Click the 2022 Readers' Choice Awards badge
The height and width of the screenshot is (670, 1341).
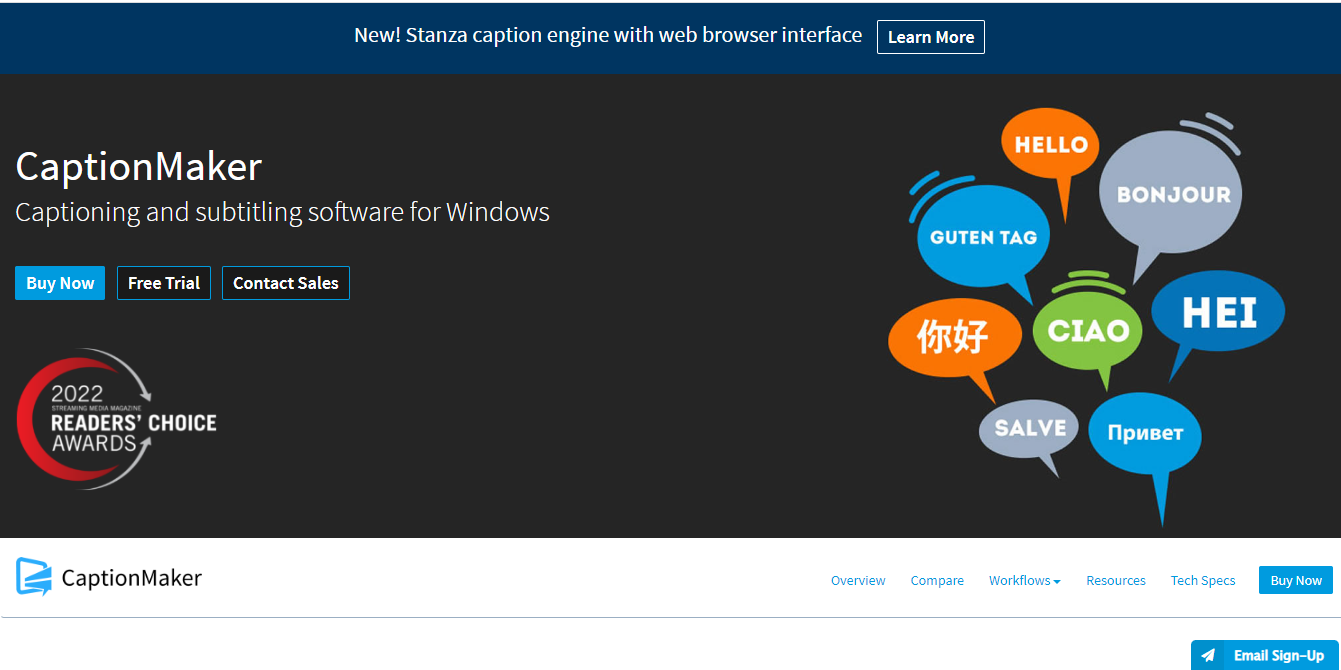(x=116, y=419)
